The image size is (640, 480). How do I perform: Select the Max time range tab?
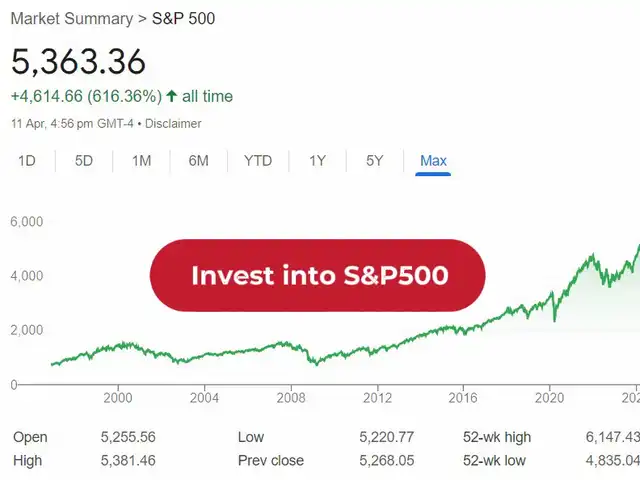tap(433, 160)
